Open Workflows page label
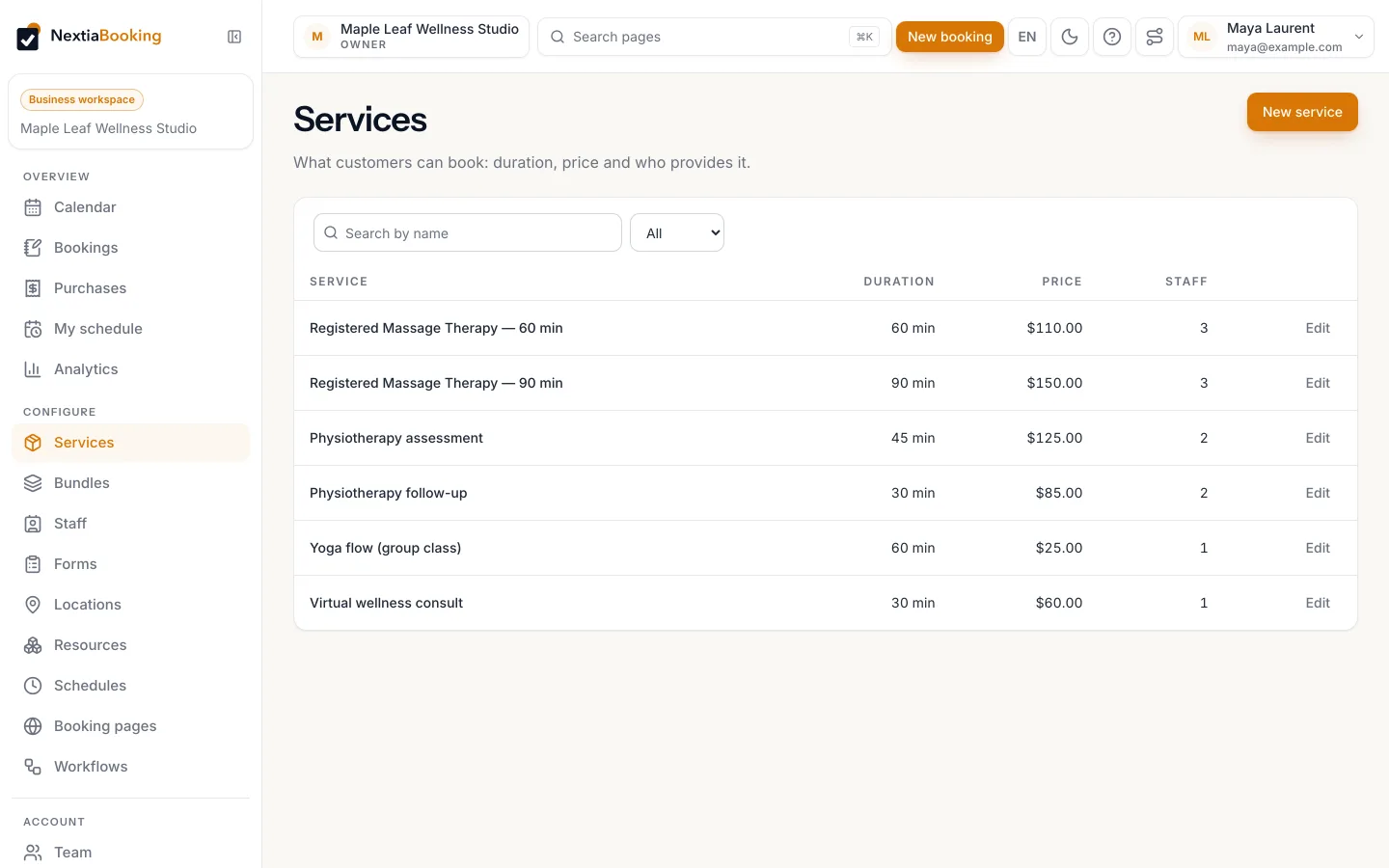The width and height of the screenshot is (1389, 868). [91, 767]
